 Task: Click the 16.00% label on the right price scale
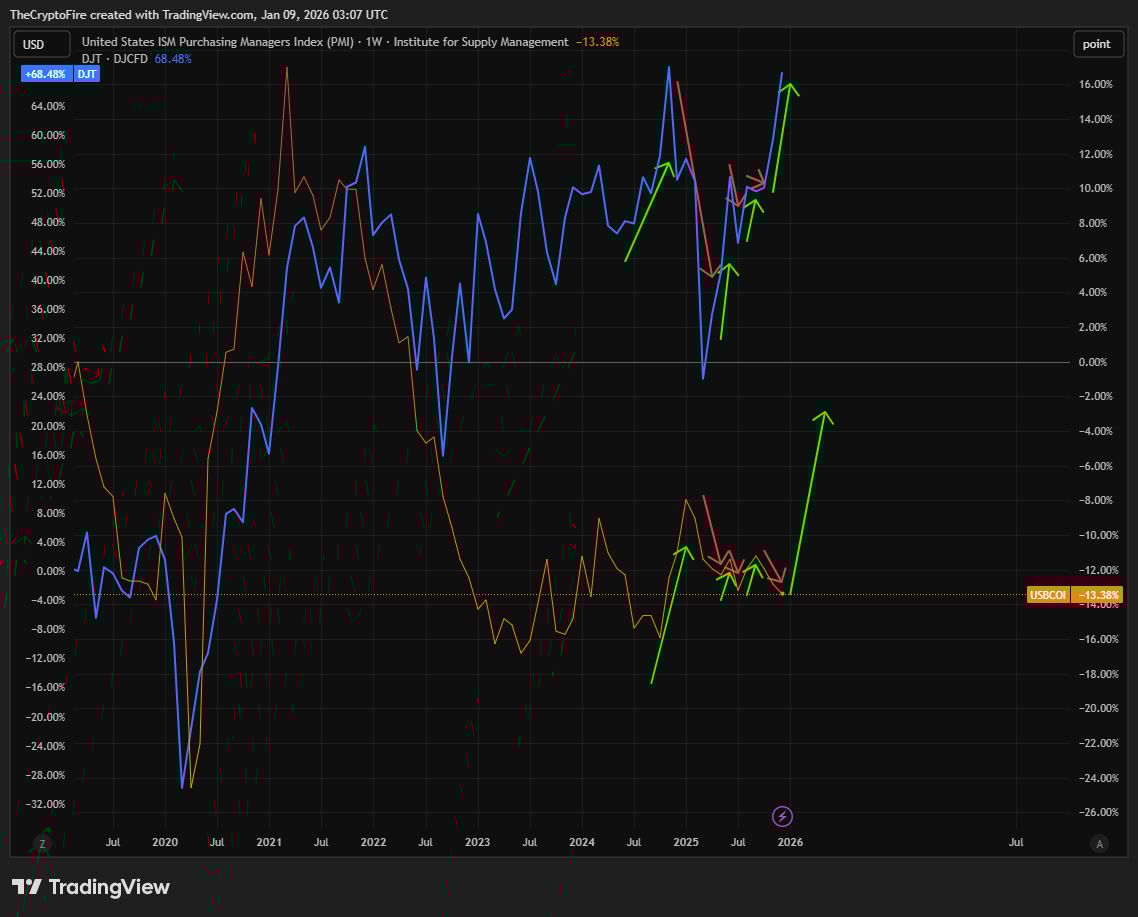click(x=1095, y=84)
